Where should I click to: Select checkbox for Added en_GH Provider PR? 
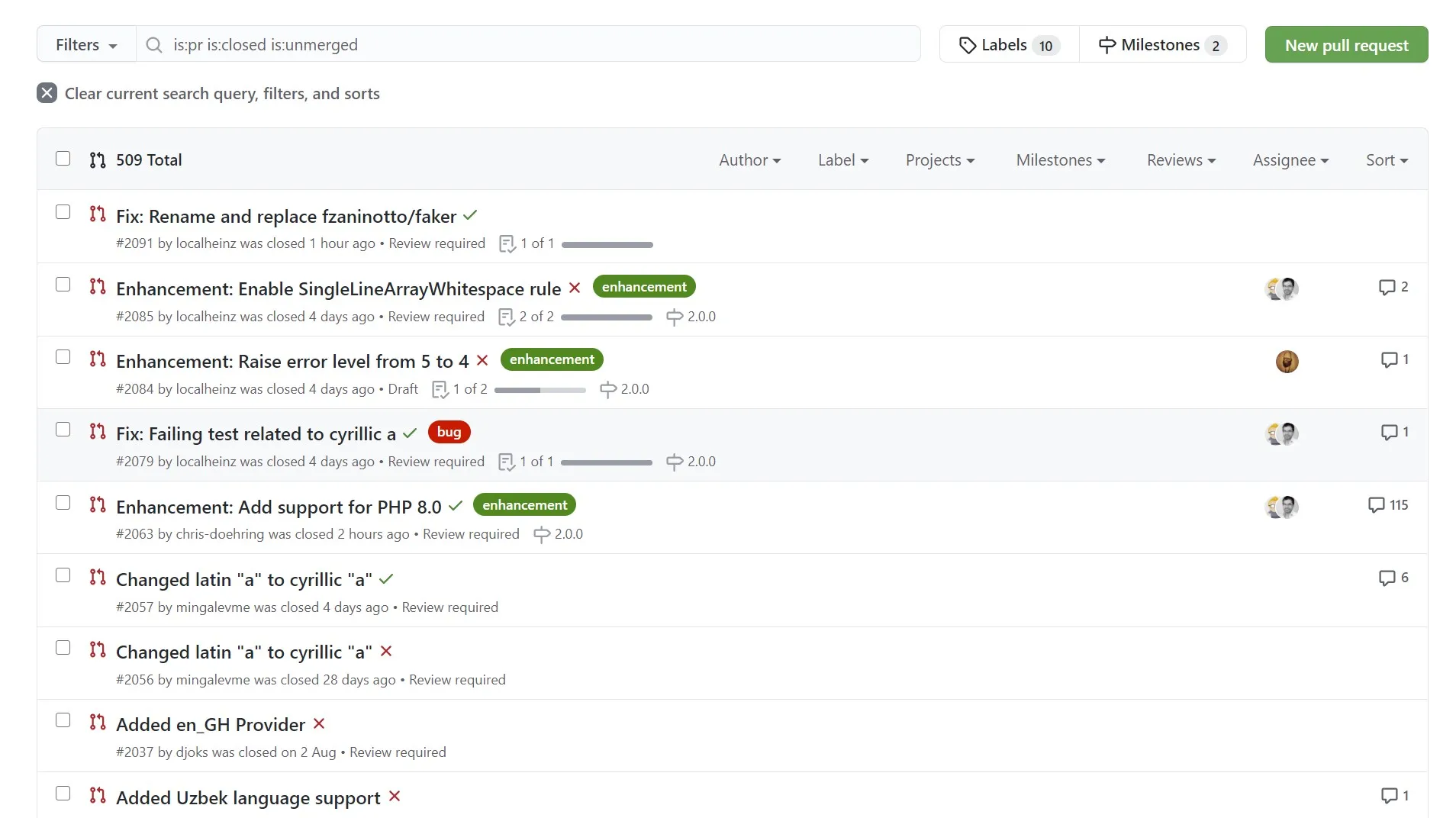point(63,720)
